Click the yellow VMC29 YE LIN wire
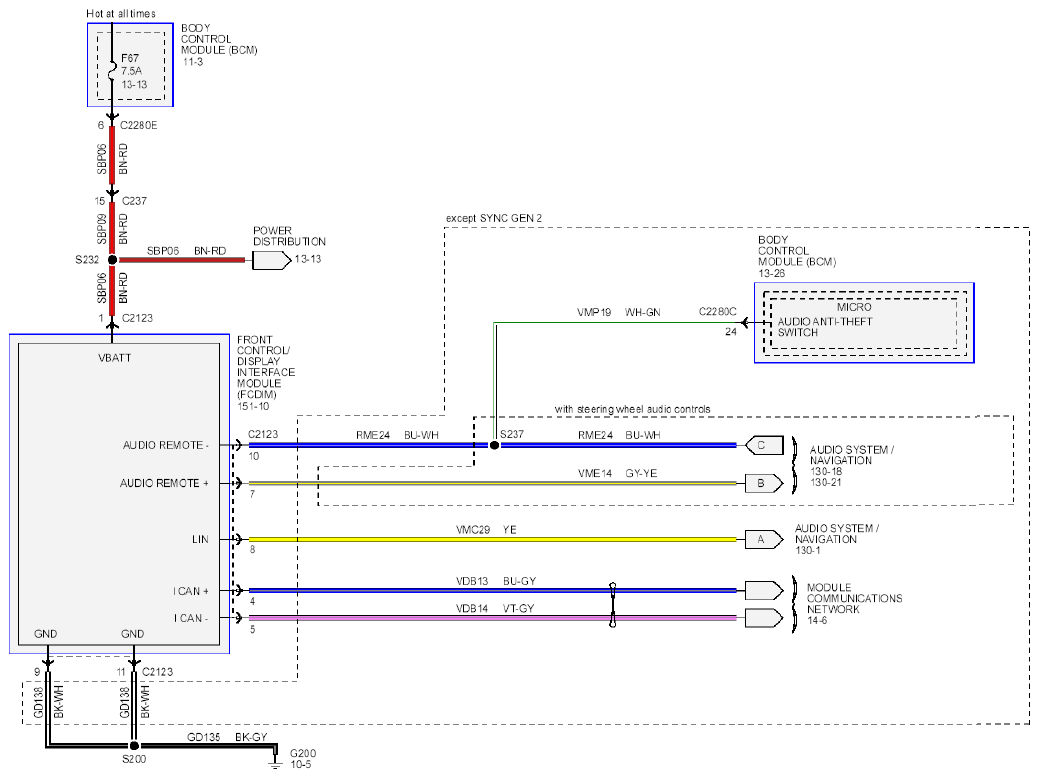Viewport: 1039px width, 778px height. pos(492,539)
